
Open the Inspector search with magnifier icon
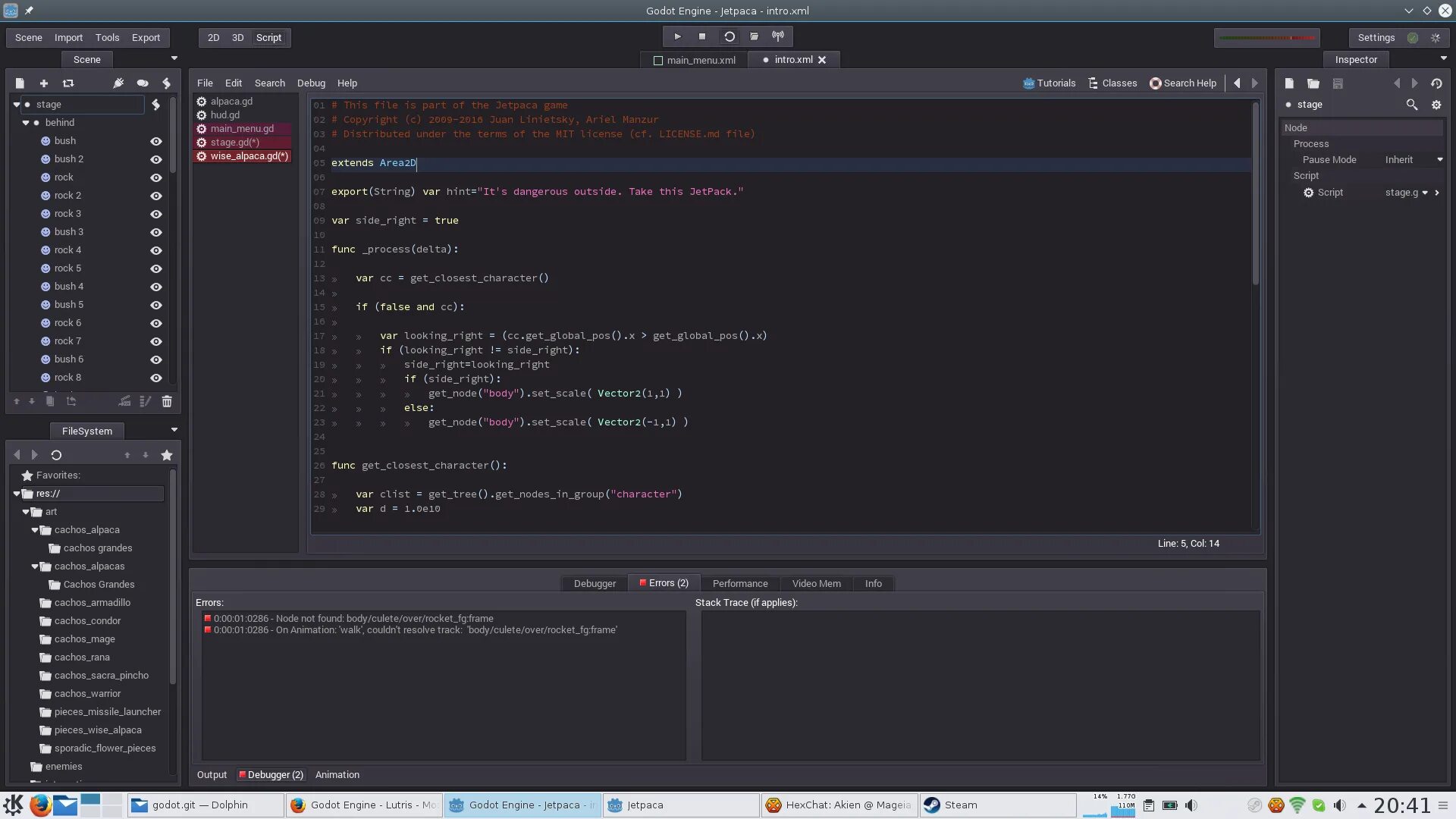1412,105
